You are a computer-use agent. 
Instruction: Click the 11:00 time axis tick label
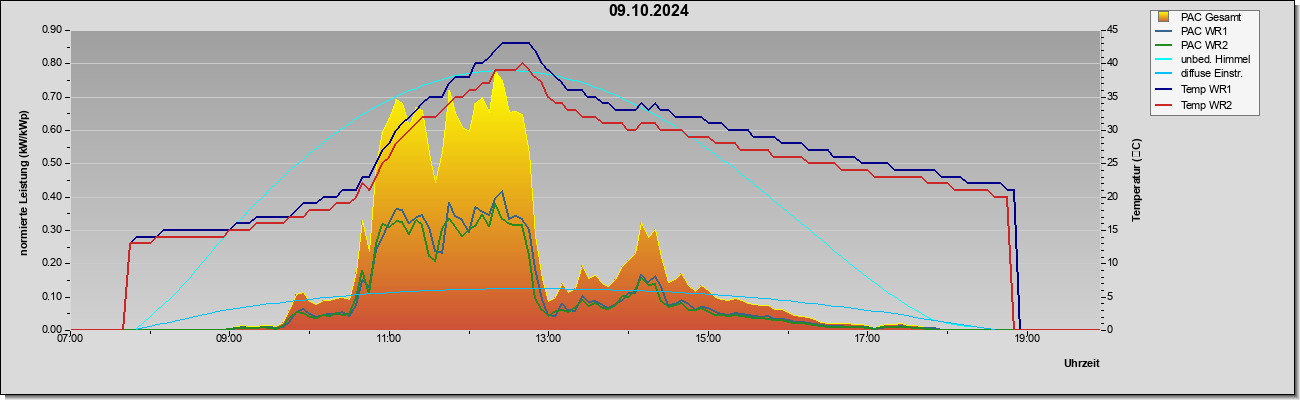(389, 339)
